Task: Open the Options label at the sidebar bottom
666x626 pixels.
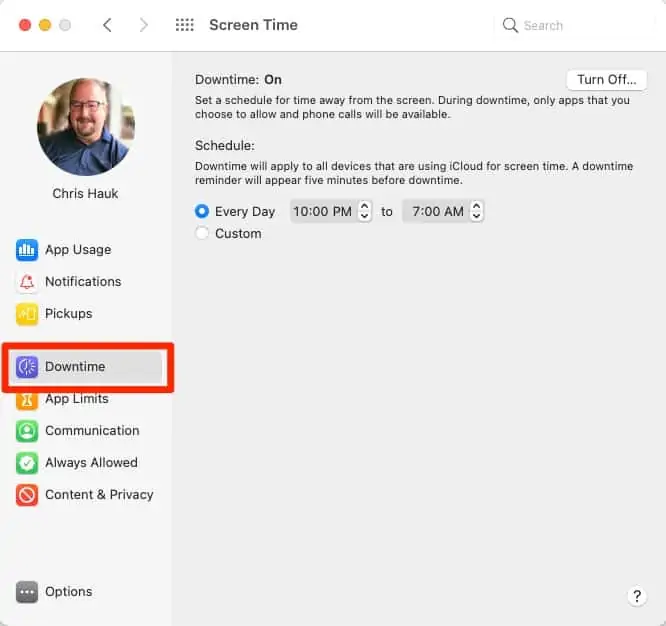Action: 69,592
